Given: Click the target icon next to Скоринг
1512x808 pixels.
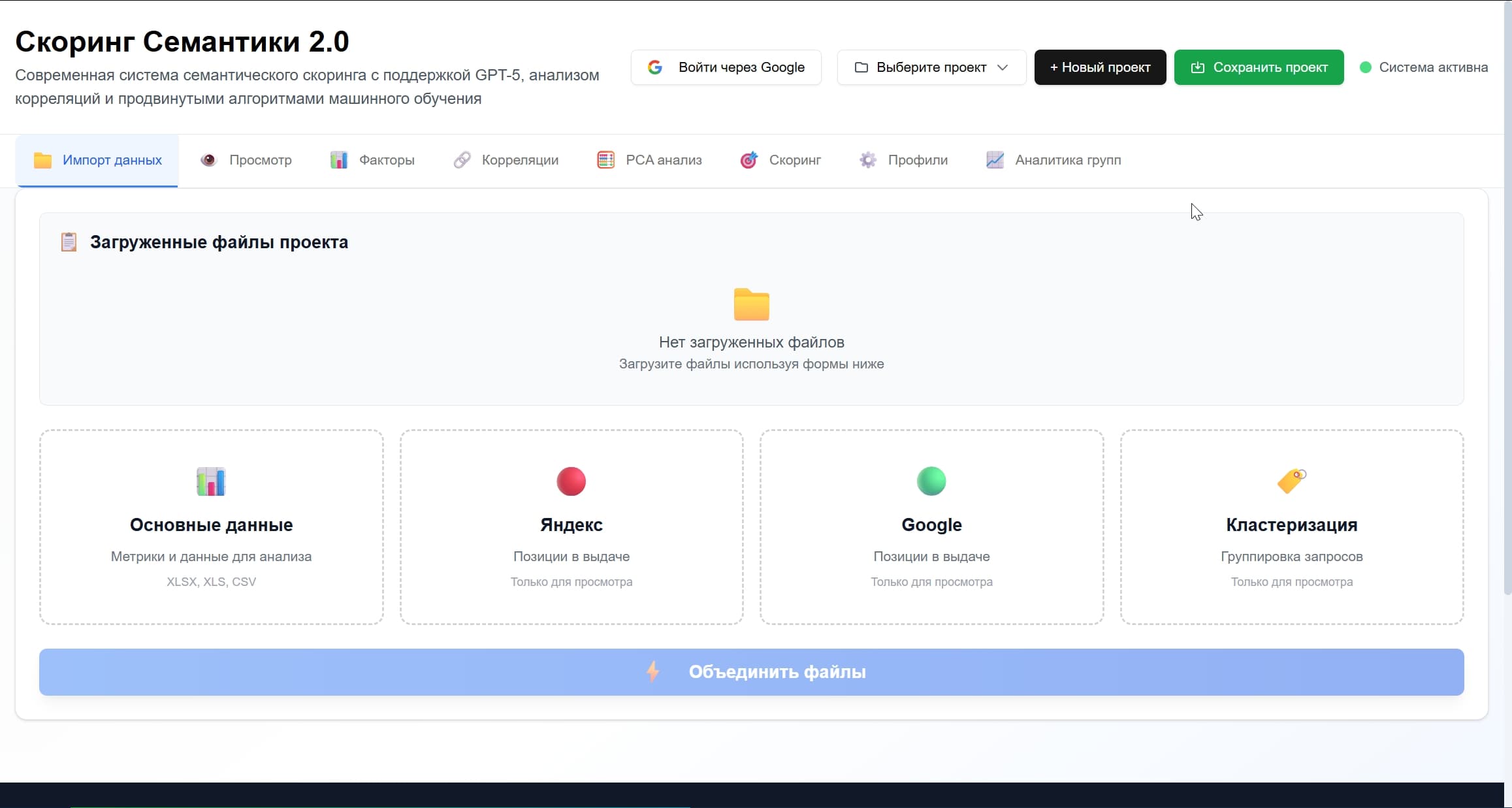Looking at the screenshot, I should pos(748,160).
